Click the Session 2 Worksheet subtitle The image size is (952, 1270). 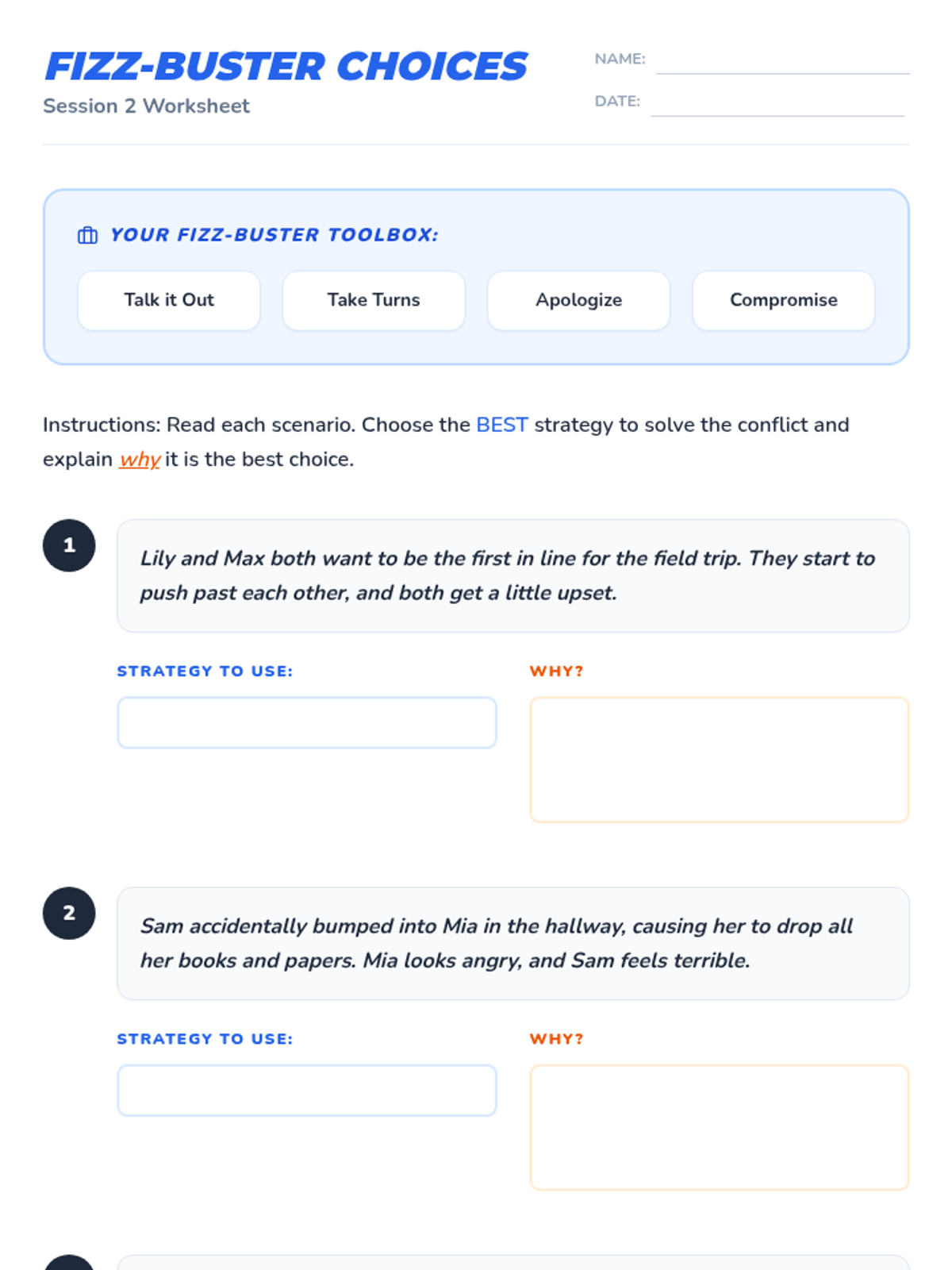coord(146,106)
